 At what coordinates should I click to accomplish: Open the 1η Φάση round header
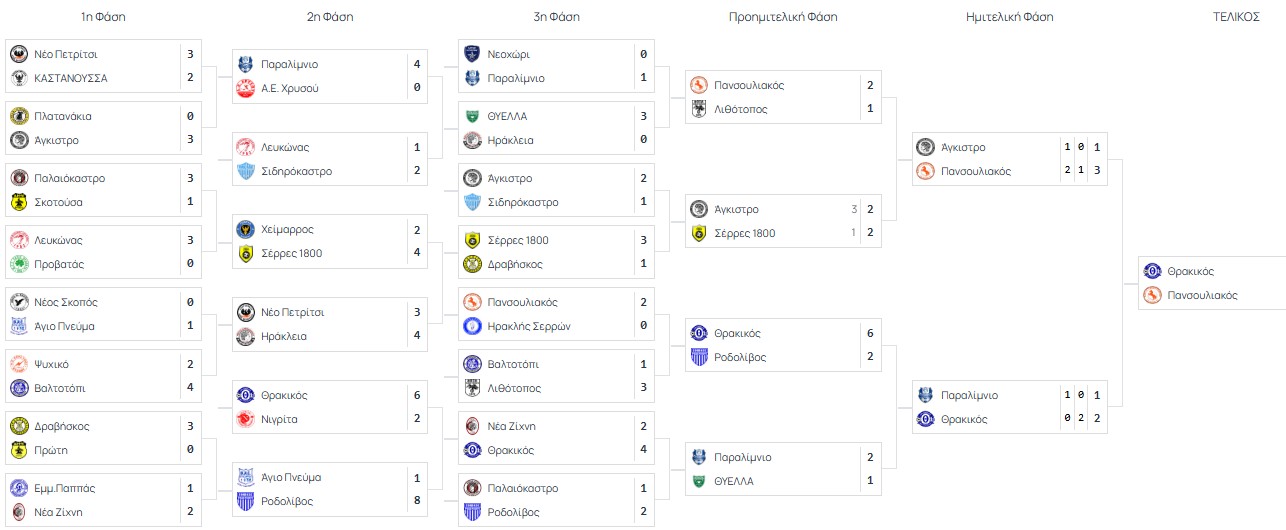click(103, 17)
